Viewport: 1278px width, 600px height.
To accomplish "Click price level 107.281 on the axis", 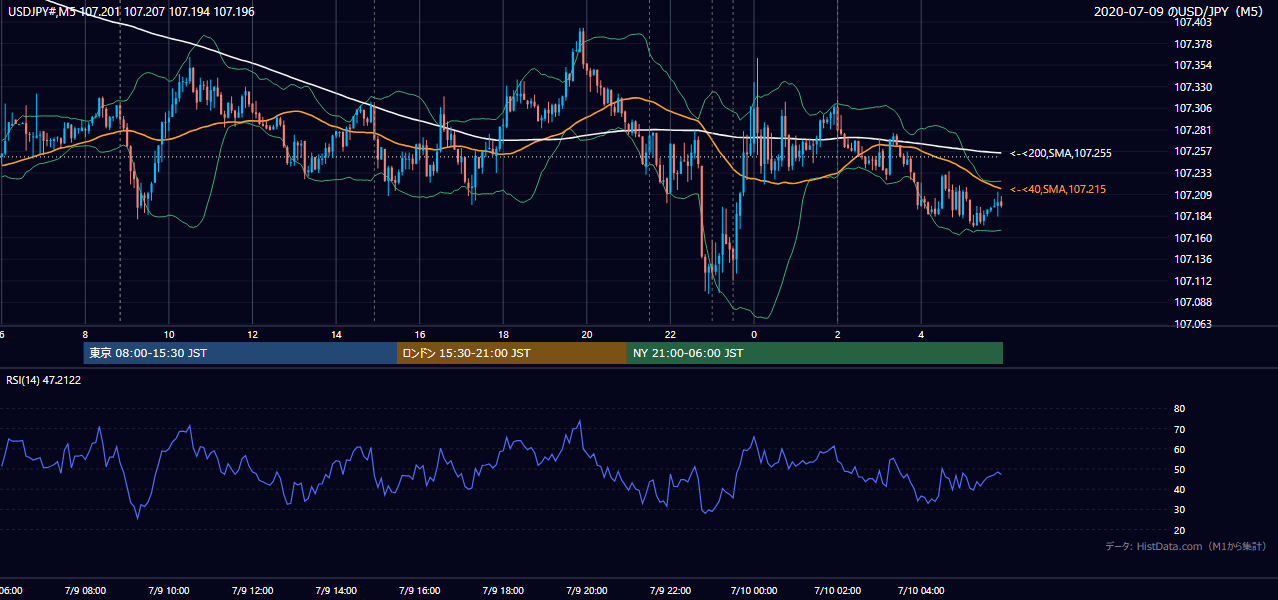I will (x=1193, y=130).
